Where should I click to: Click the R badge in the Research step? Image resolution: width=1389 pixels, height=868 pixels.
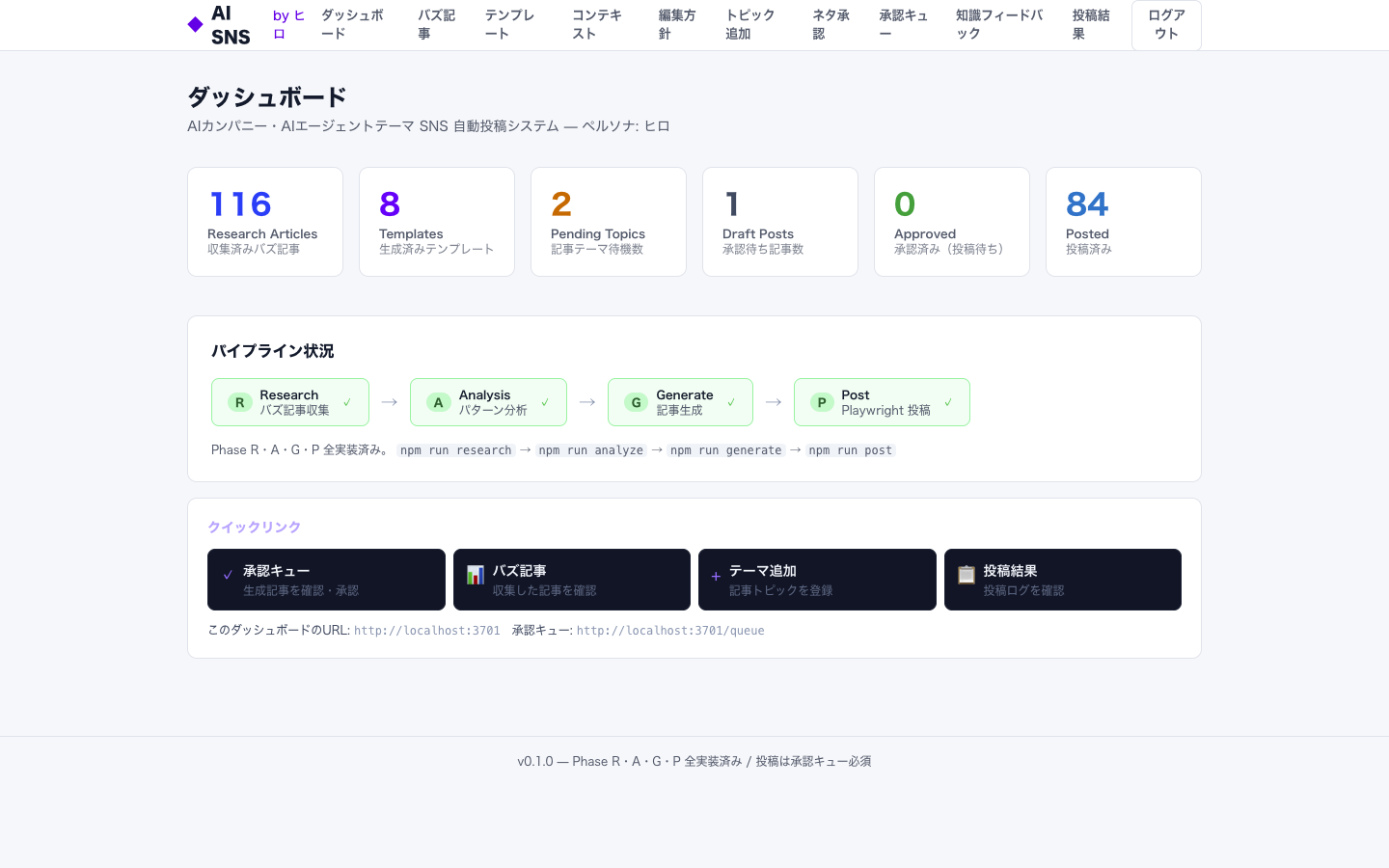pyautogui.click(x=239, y=402)
